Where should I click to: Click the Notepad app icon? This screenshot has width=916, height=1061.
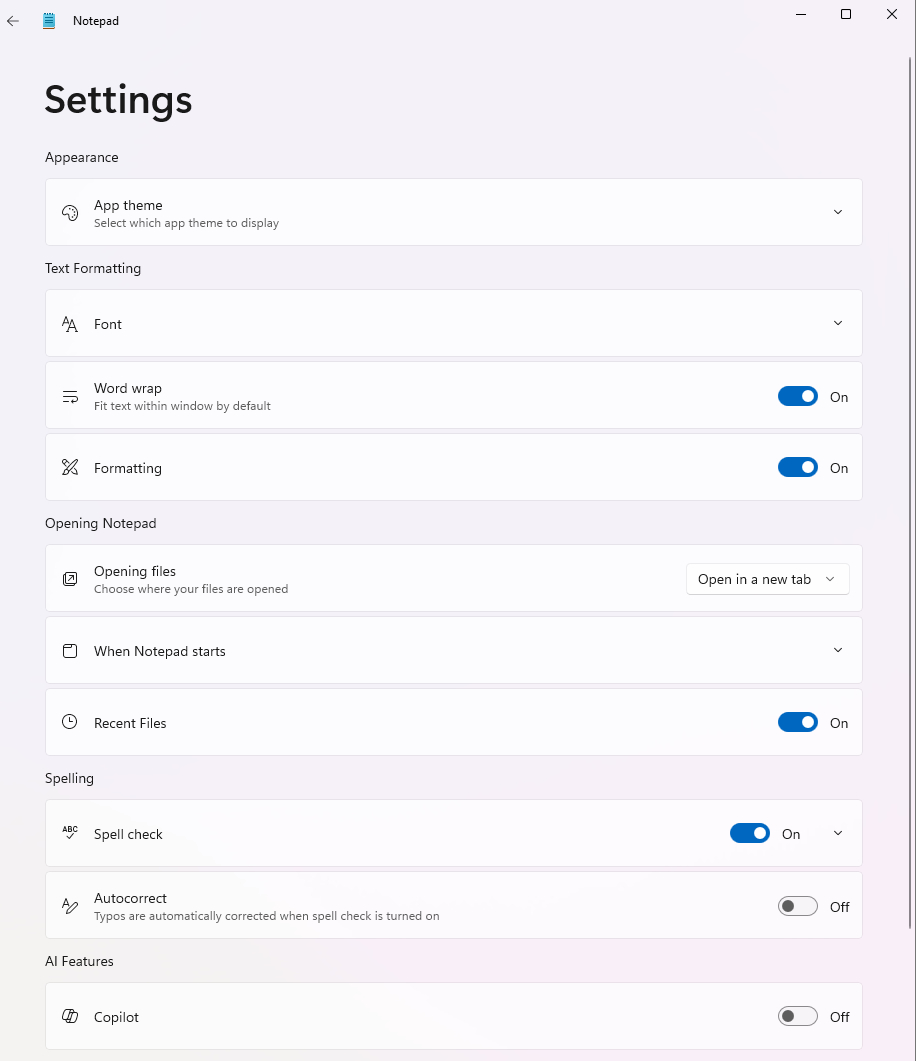49,20
